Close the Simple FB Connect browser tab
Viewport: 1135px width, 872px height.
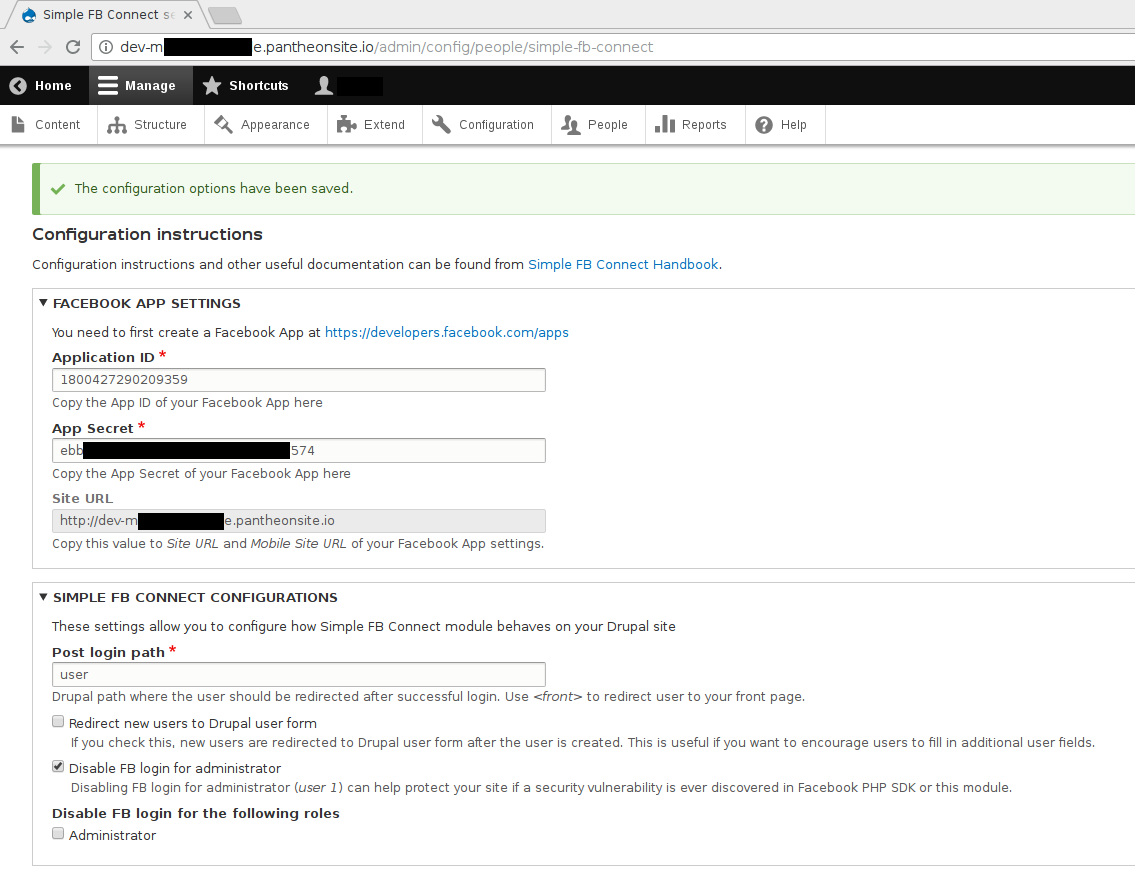(187, 14)
